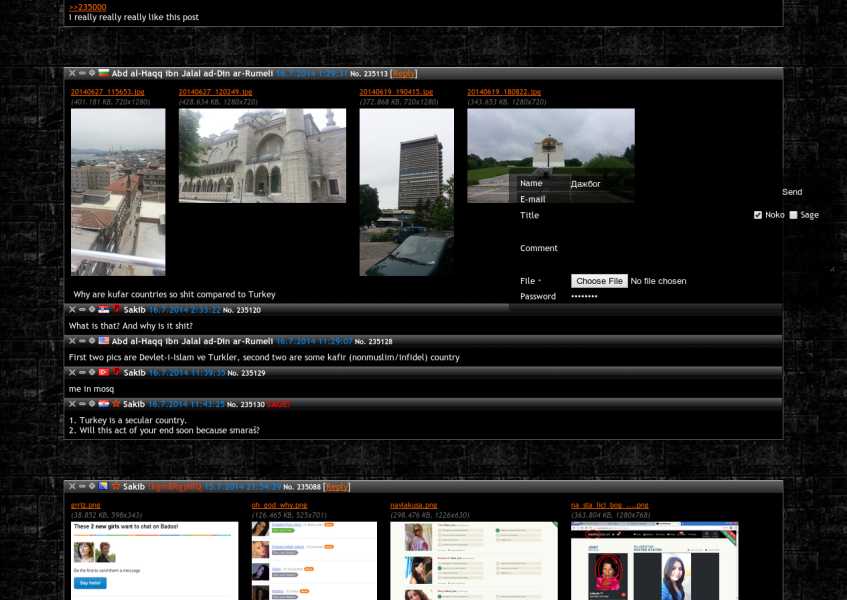This screenshot has height=600, width=847.
Task: Open file link 20140627_120249.jpg
Action: (216, 92)
